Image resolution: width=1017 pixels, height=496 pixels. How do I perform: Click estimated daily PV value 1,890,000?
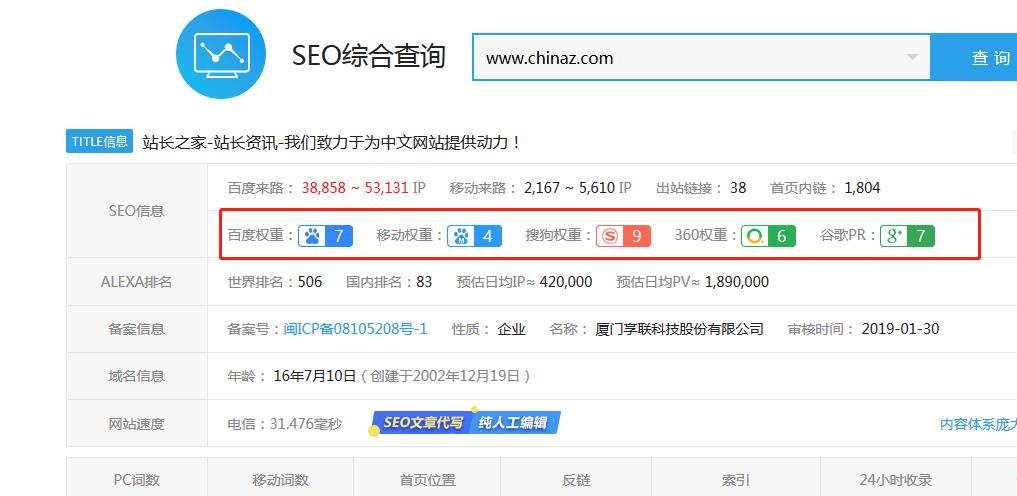737,281
